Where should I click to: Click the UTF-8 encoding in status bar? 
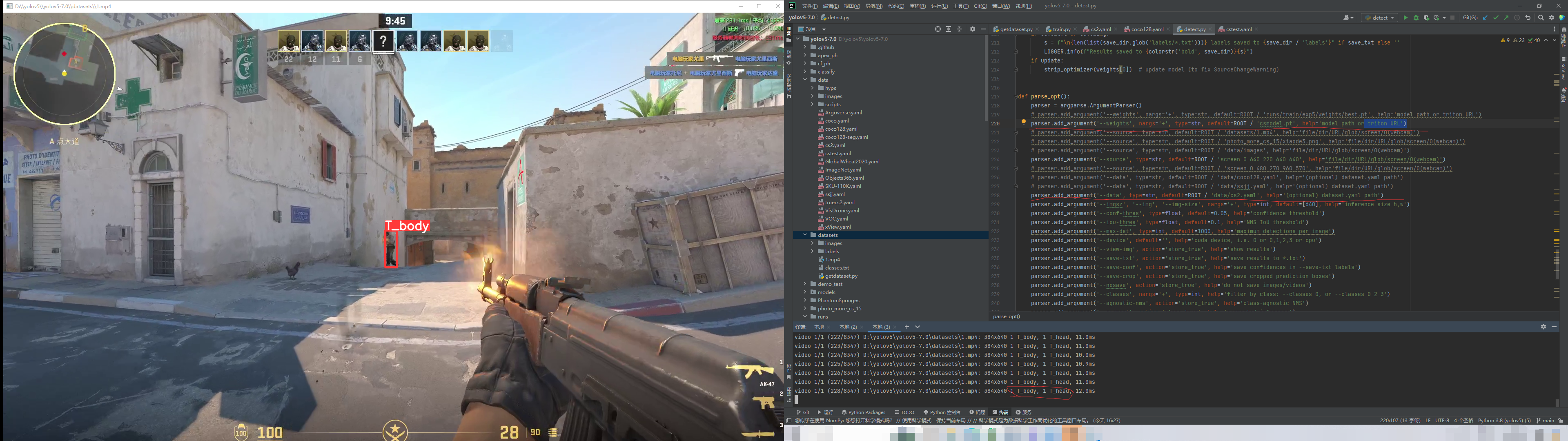tap(1443, 420)
